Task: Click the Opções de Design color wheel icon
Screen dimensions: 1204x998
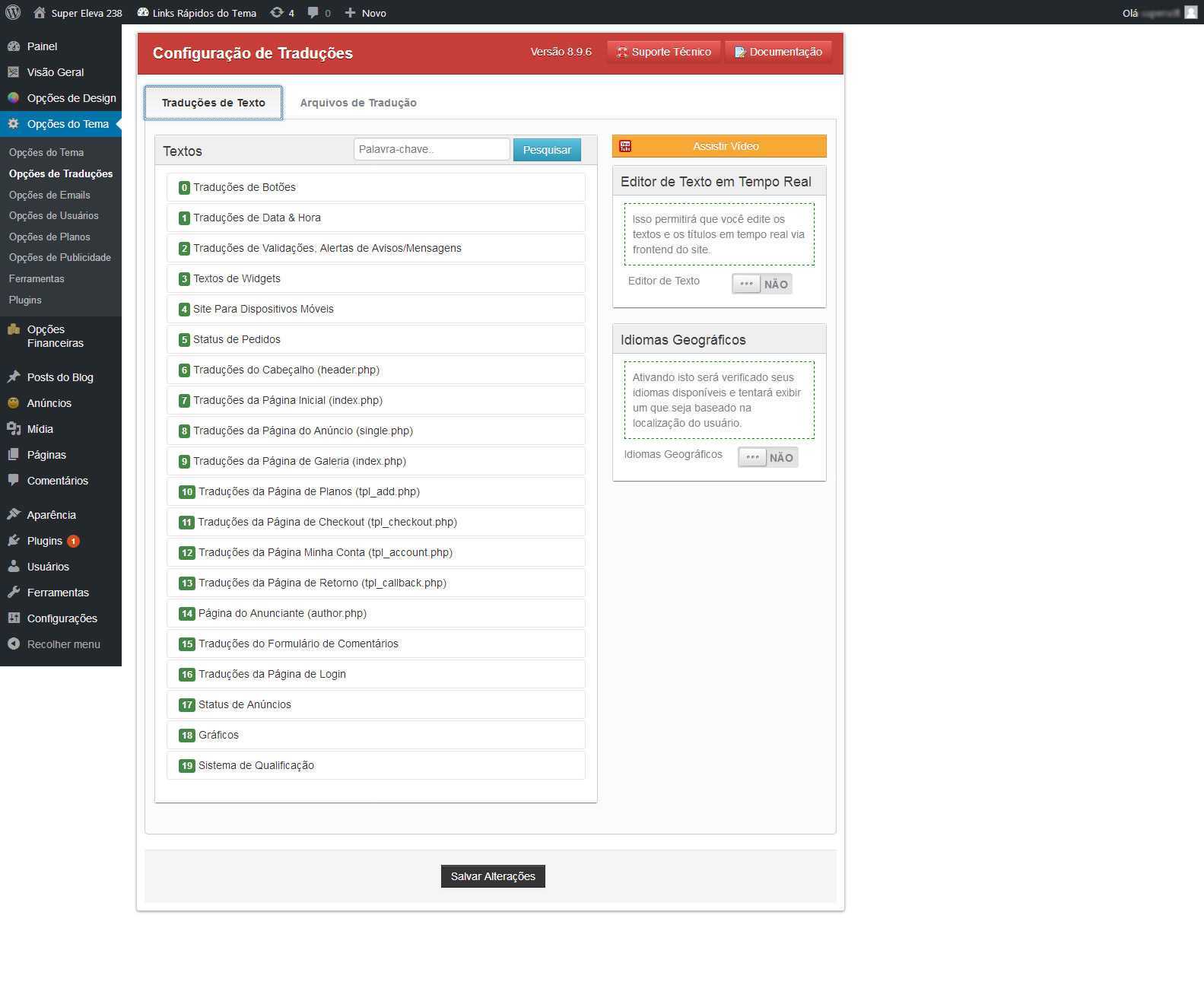Action: click(13, 98)
